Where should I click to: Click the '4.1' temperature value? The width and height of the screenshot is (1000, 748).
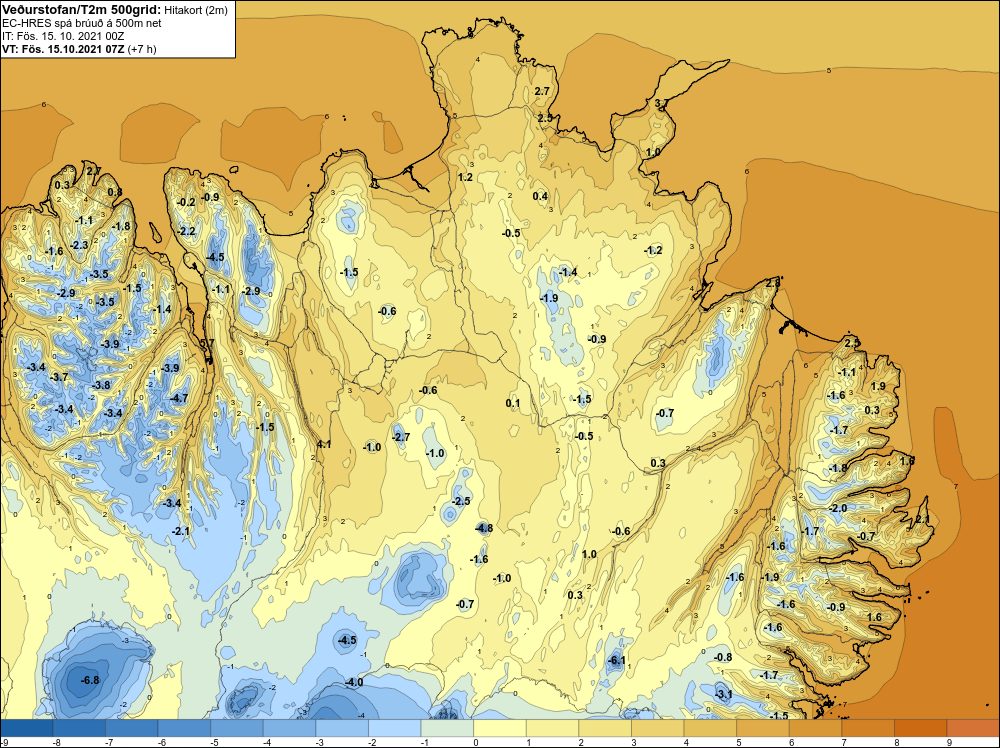[x=324, y=444]
